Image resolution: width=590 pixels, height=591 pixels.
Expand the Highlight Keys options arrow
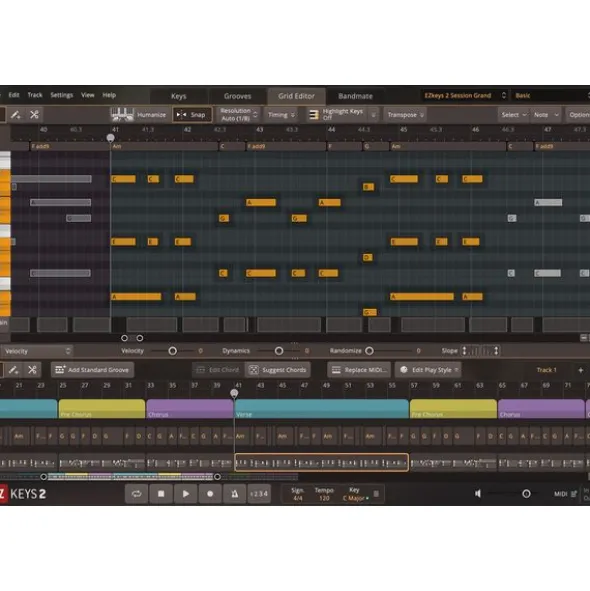coord(373,115)
